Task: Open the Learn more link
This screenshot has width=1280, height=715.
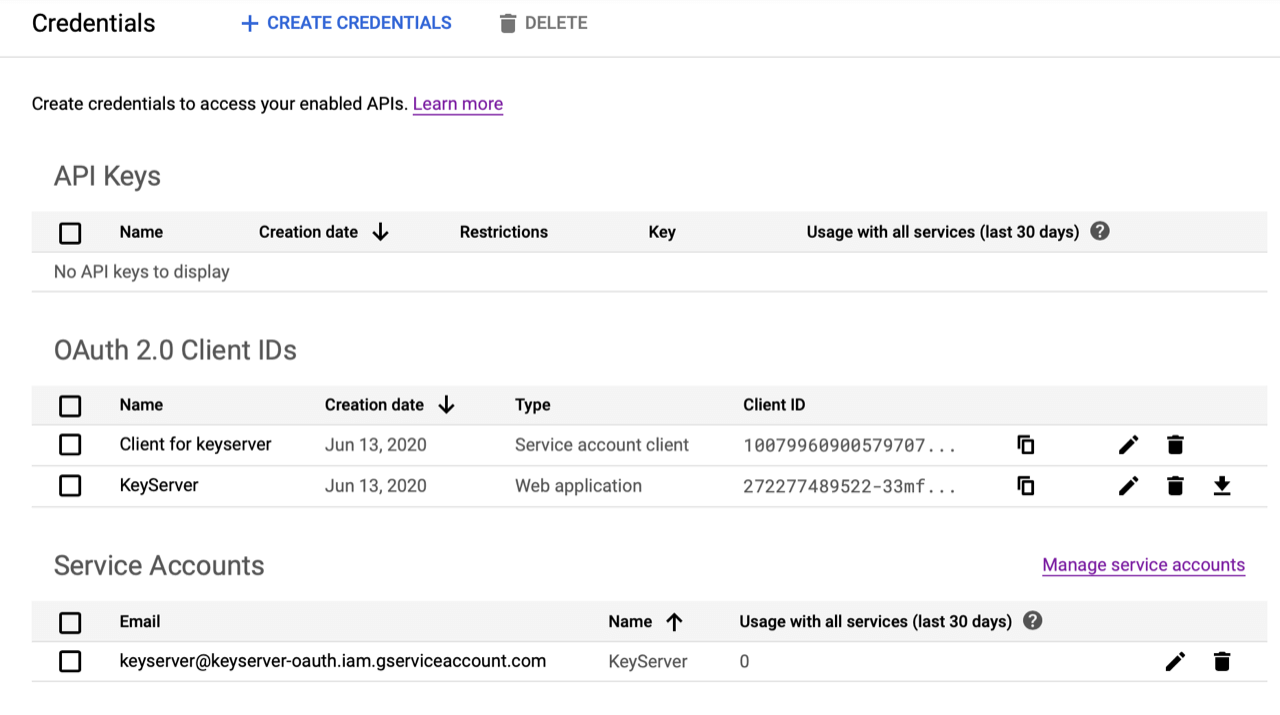Action: click(x=457, y=104)
